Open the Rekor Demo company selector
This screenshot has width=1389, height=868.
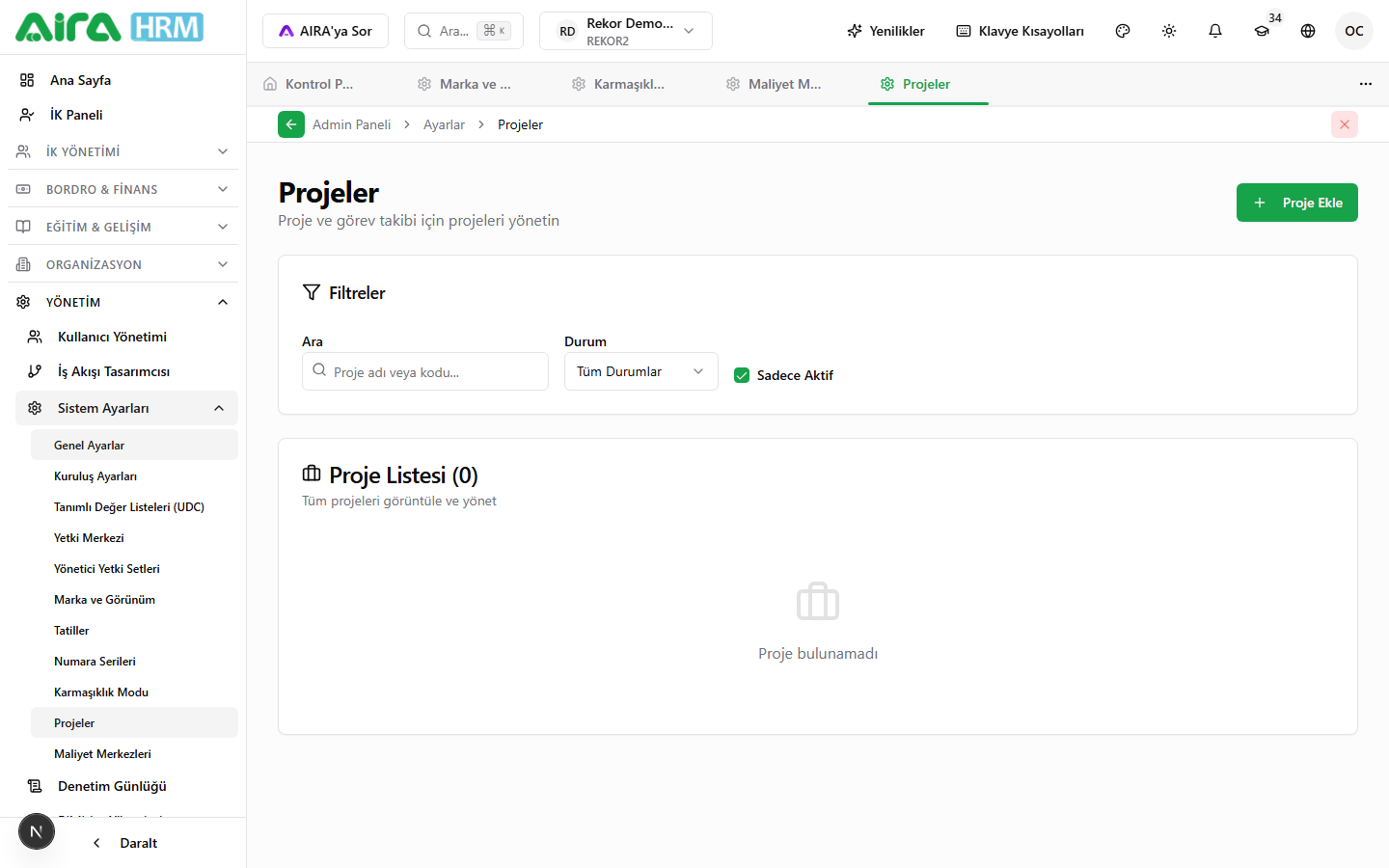[x=626, y=31]
